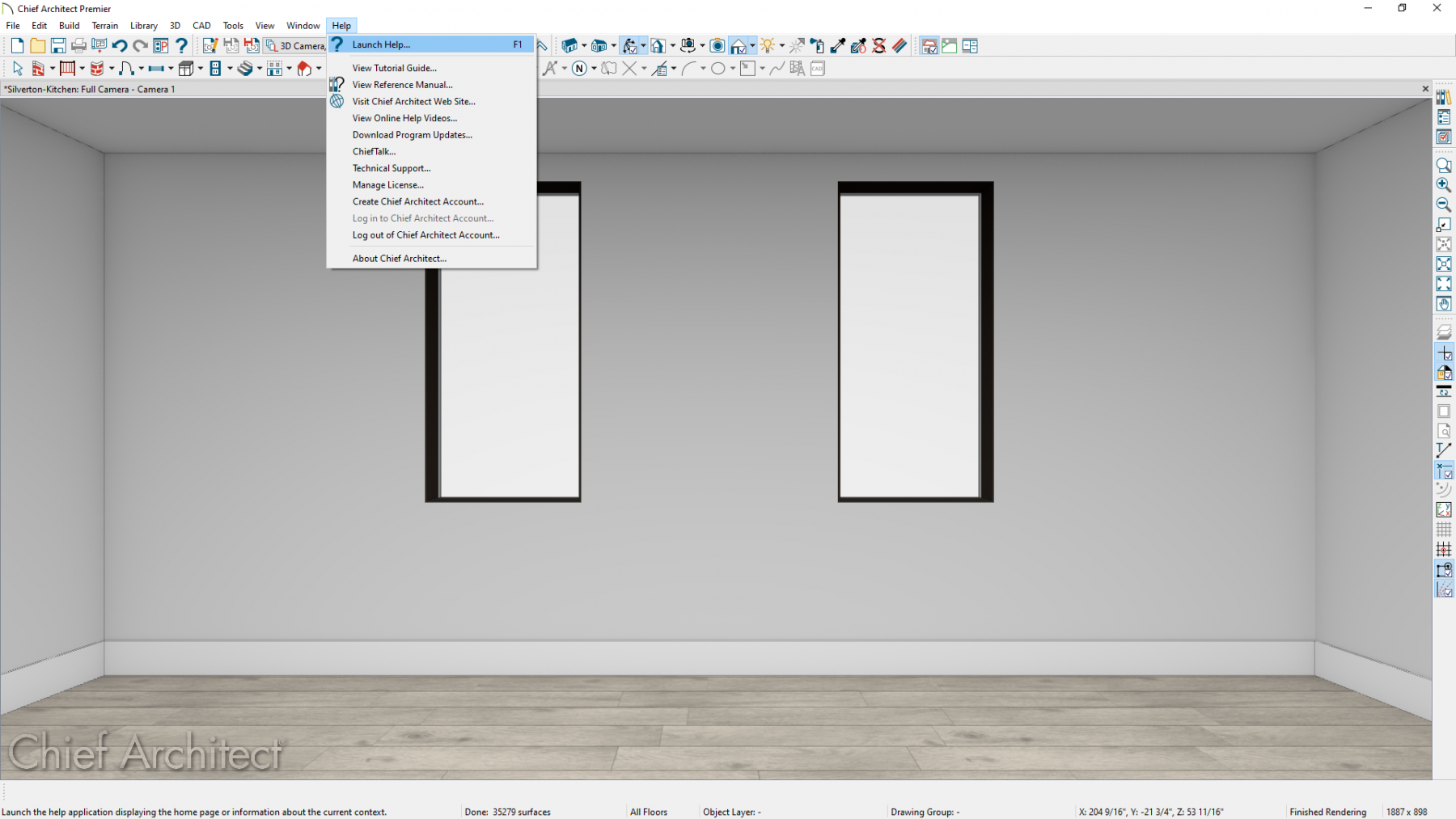Pick the Material Eyedropper tool

838,46
